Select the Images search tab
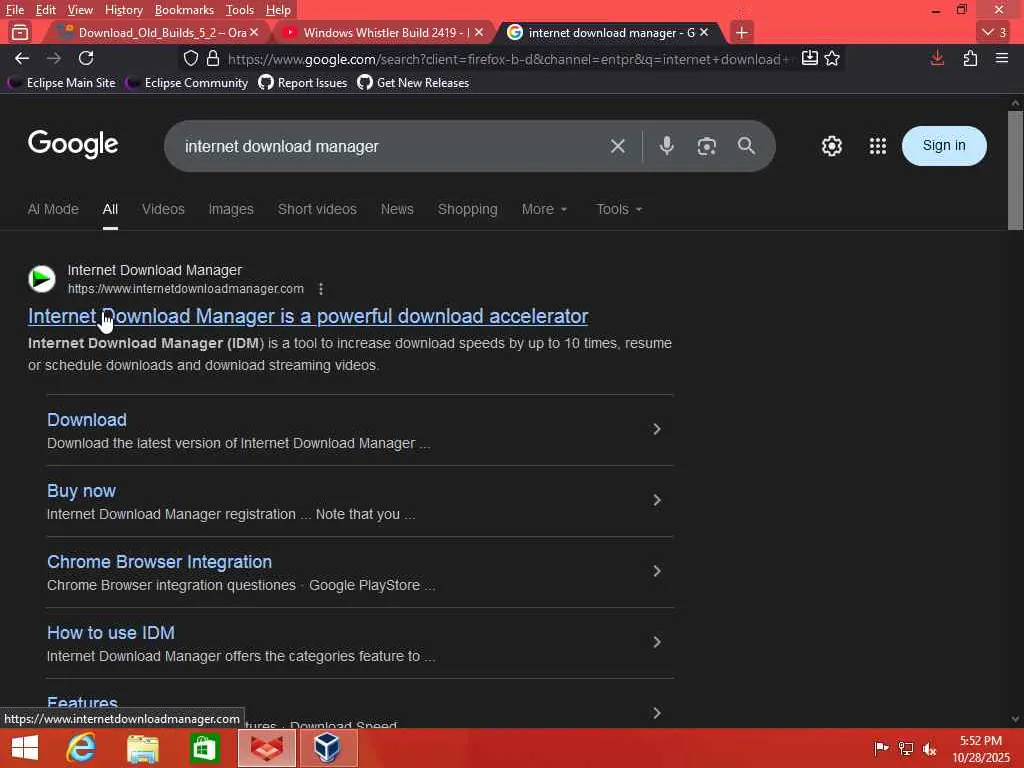Viewport: 1024px width, 768px height. 231,209
